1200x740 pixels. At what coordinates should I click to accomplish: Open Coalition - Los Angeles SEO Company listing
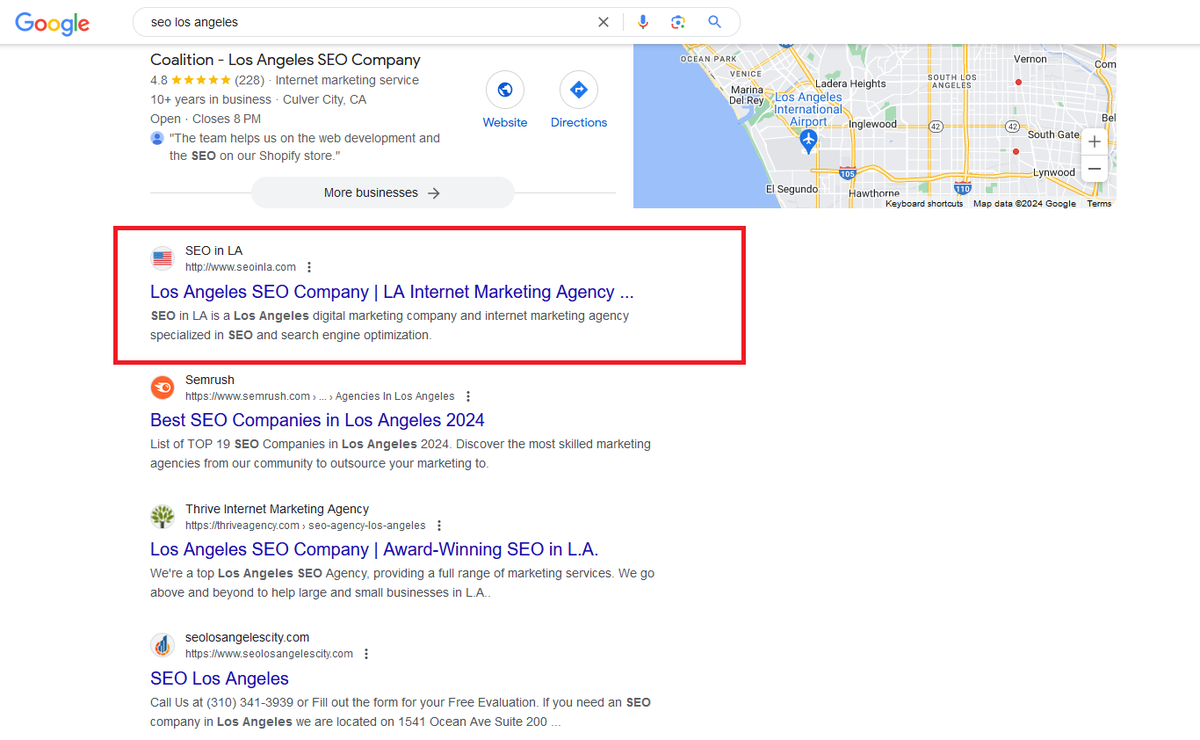[x=285, y=60]
